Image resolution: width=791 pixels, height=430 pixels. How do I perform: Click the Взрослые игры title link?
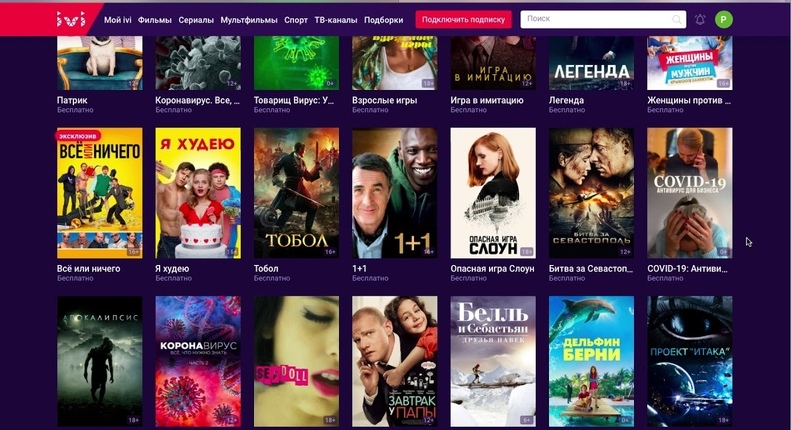coord(384,100)
